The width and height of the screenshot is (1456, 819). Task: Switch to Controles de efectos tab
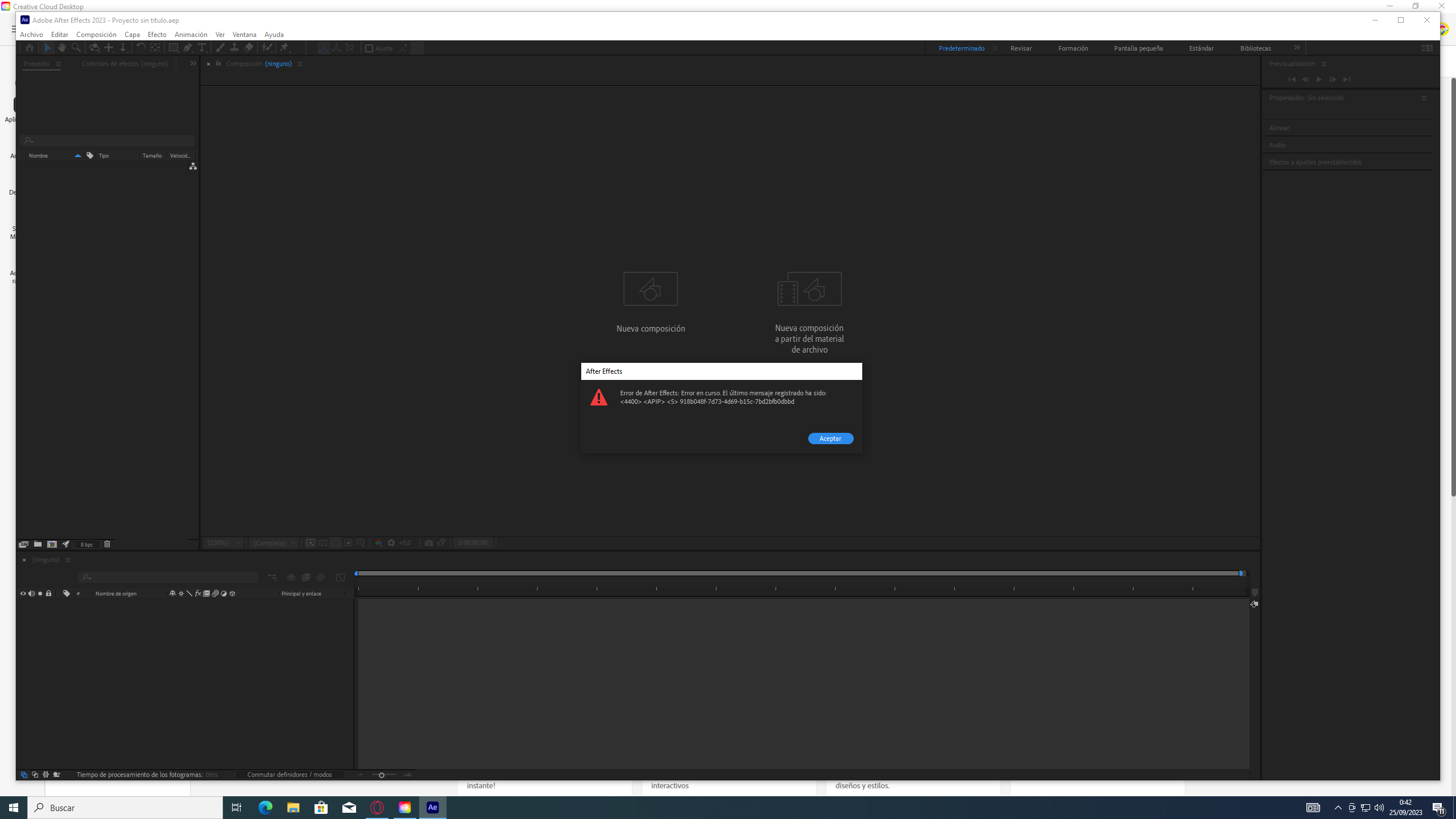pos(125,64)
